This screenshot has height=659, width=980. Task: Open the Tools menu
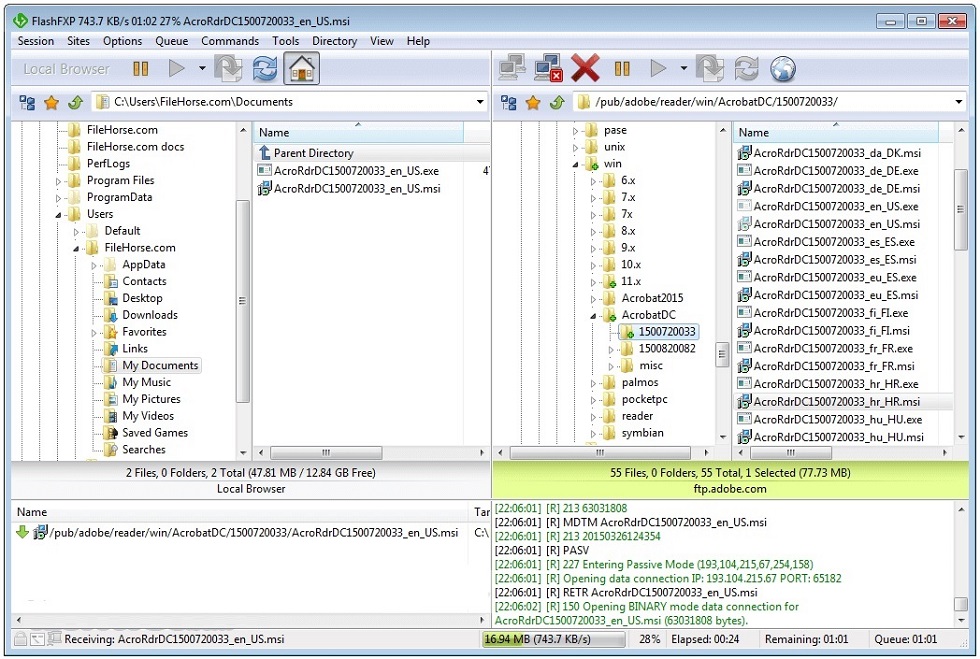[286, 41]
